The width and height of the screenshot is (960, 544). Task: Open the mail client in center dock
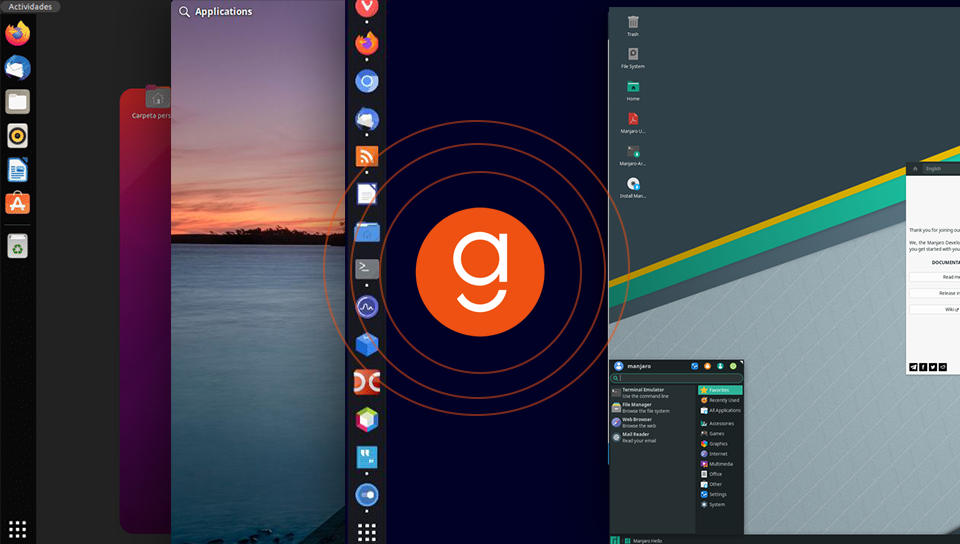(367, 119)
